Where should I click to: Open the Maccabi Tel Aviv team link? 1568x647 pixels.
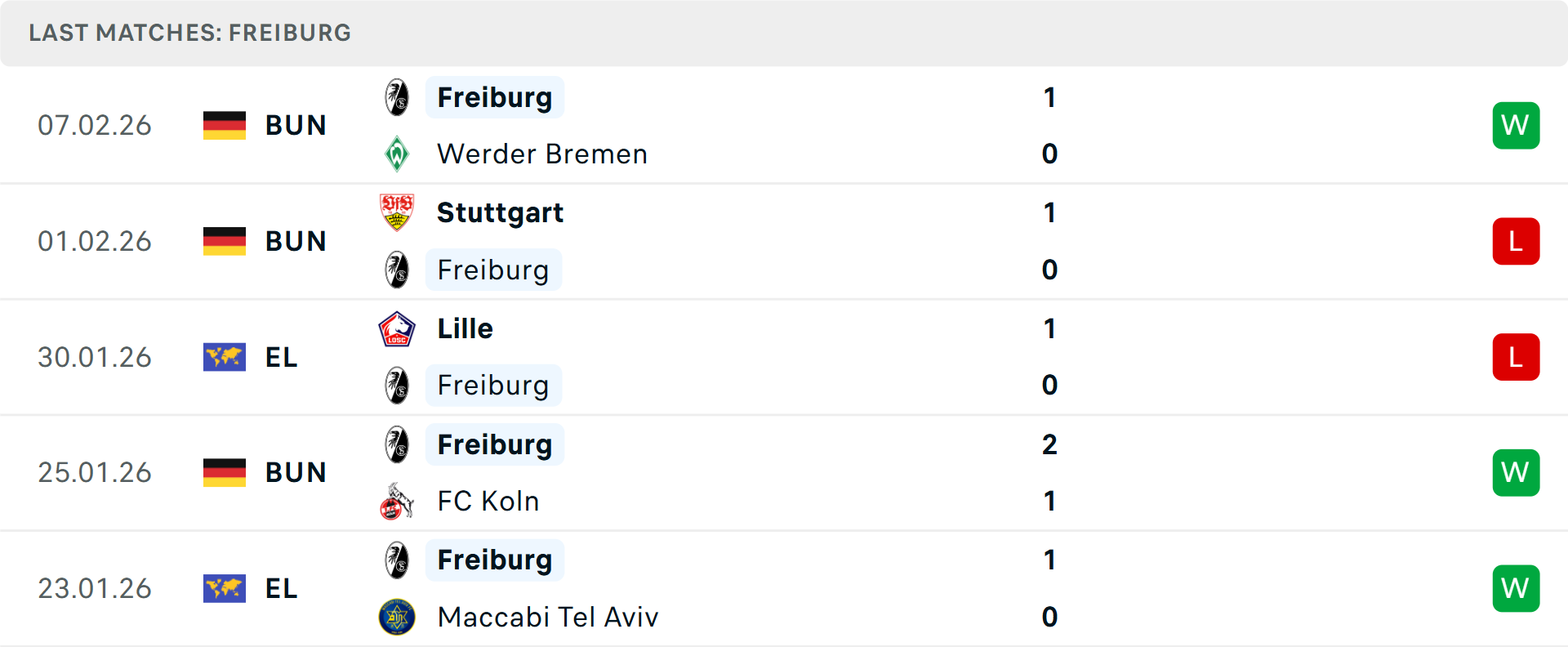pos(548,617)
